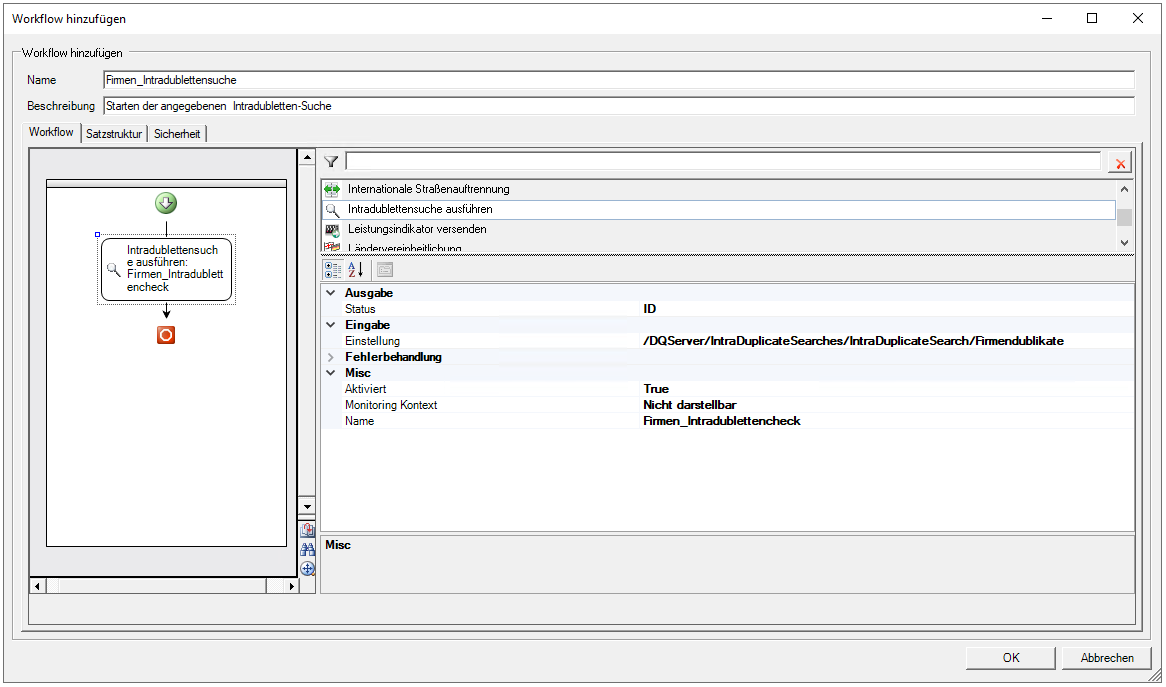Select Leistungsindikator versenden list item
The height and width of the screenshot is (687, 1166).
(719, 230)
